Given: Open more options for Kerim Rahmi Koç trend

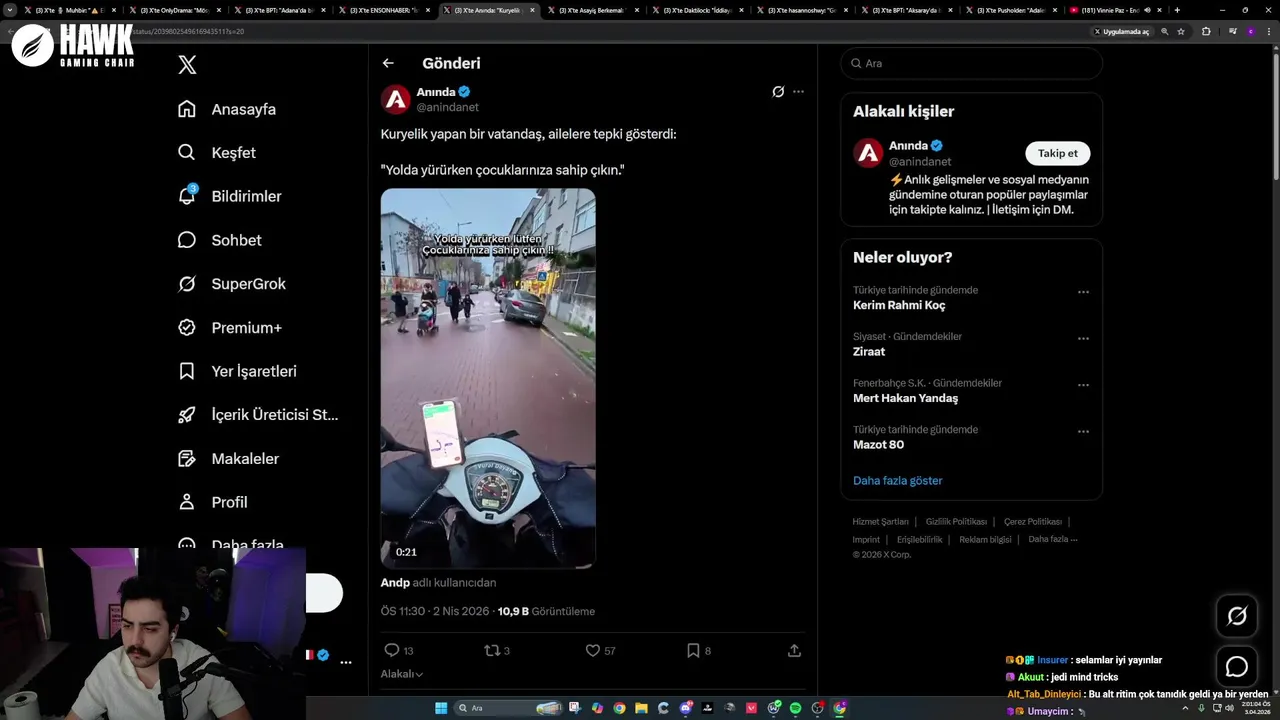Looking at the screenshot, I should pyautogui.click(x=1083, y=292).
